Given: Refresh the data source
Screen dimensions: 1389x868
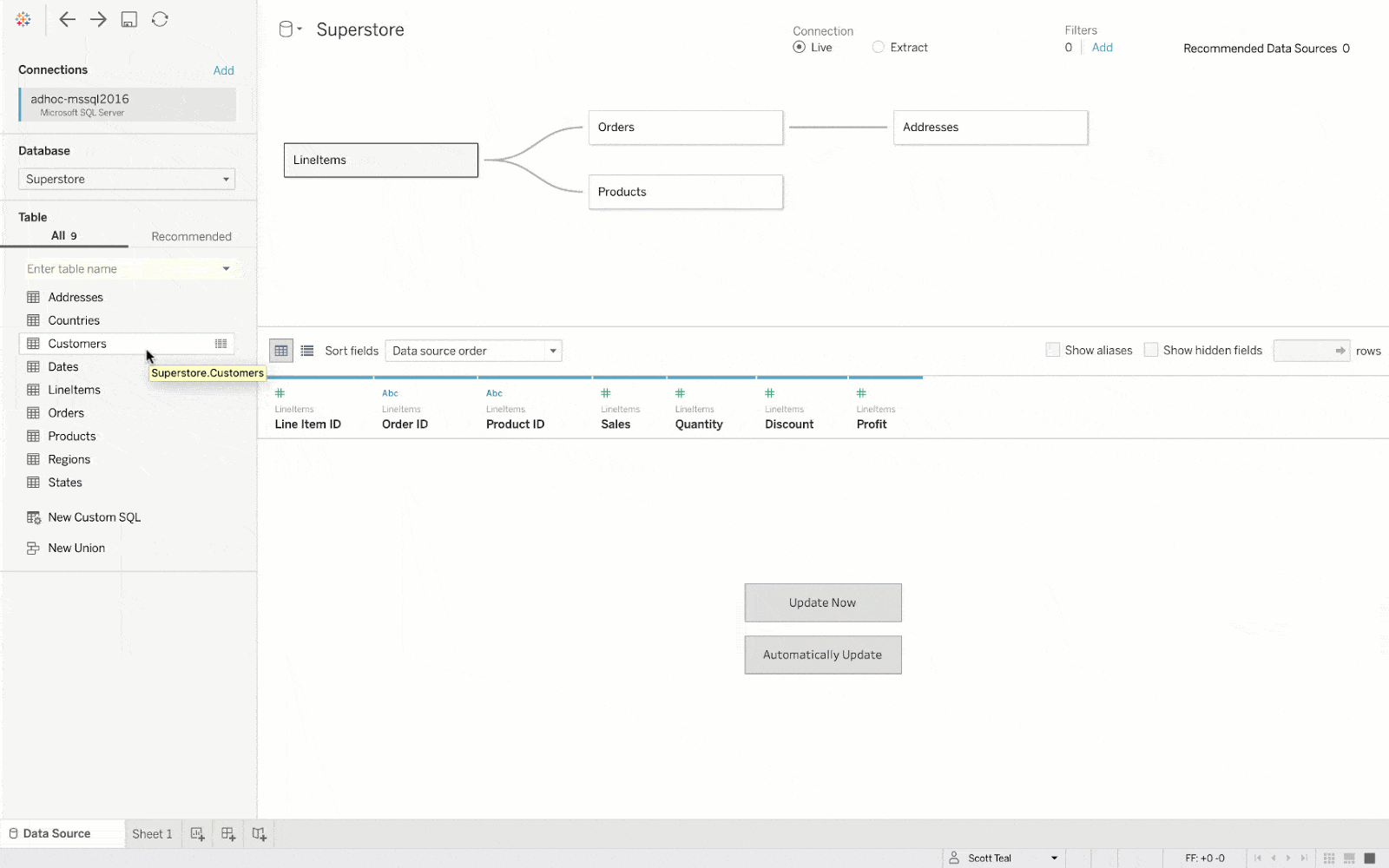Looking at the screenshot, I should tap(160, 20).
